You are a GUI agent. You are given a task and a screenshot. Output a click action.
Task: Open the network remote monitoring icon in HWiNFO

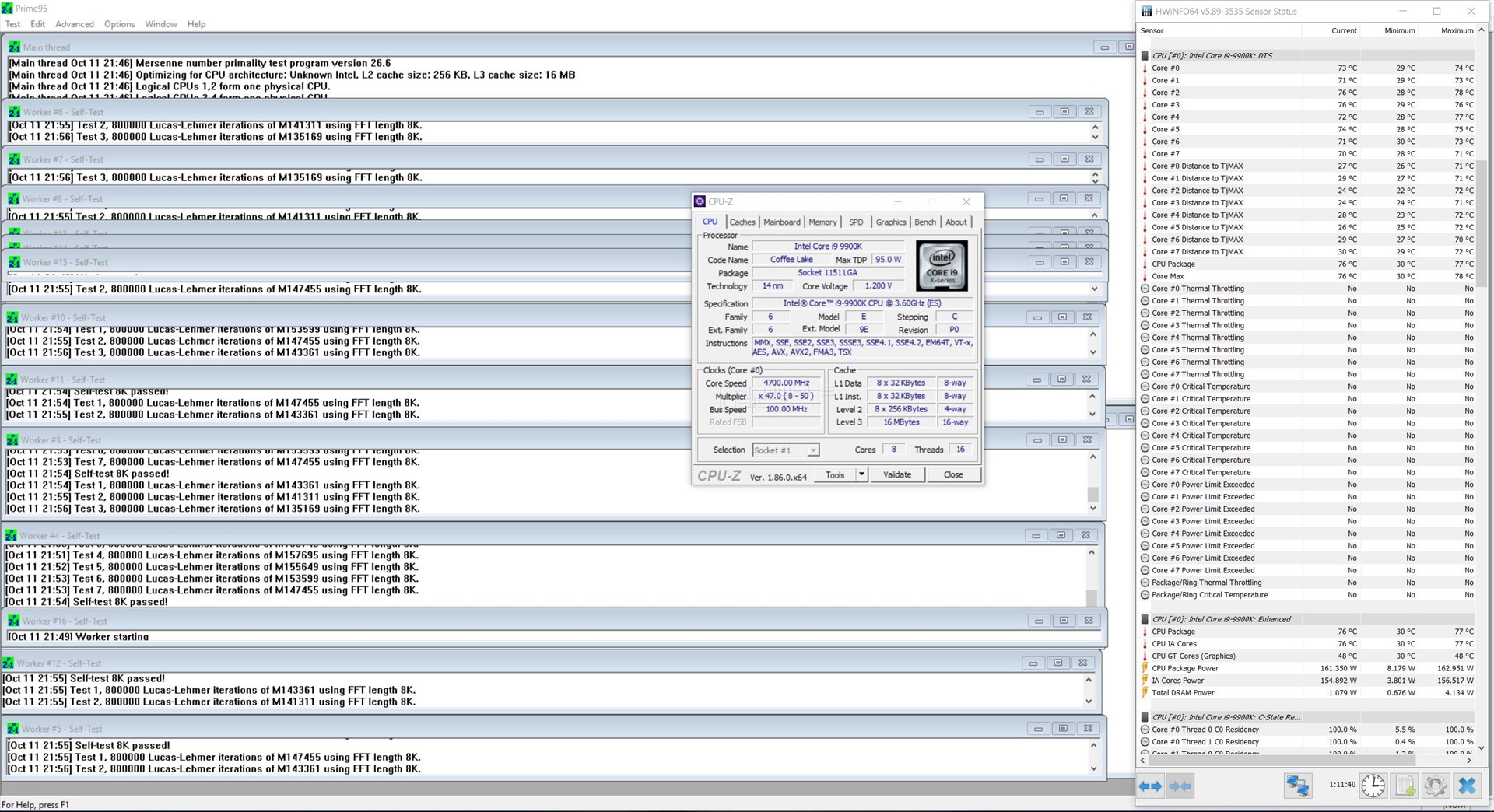point(1297,786)
